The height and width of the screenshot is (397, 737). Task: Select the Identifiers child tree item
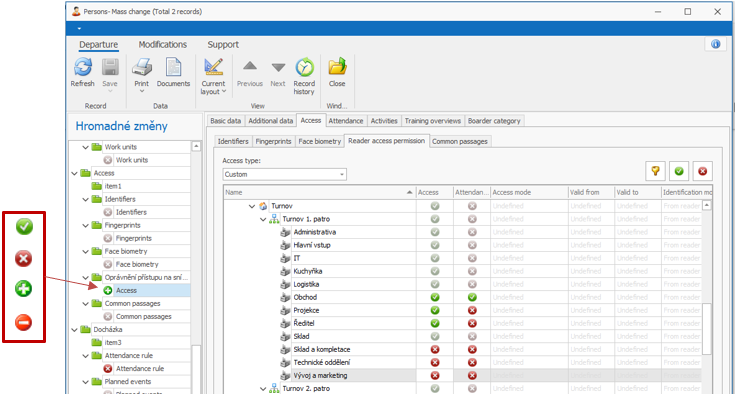(131, 212)
